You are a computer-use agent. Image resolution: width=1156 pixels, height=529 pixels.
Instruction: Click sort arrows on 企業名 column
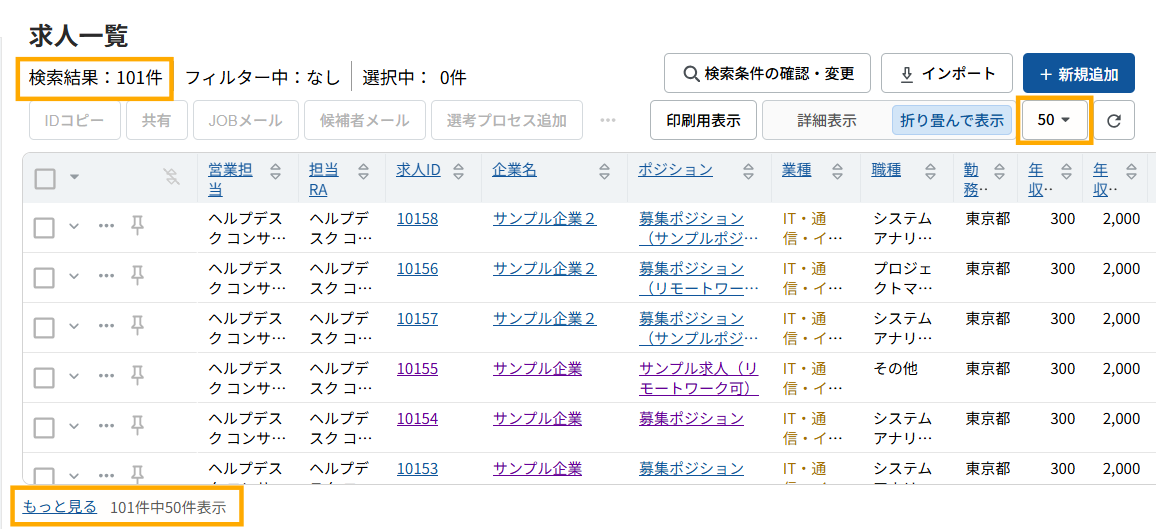604,171
